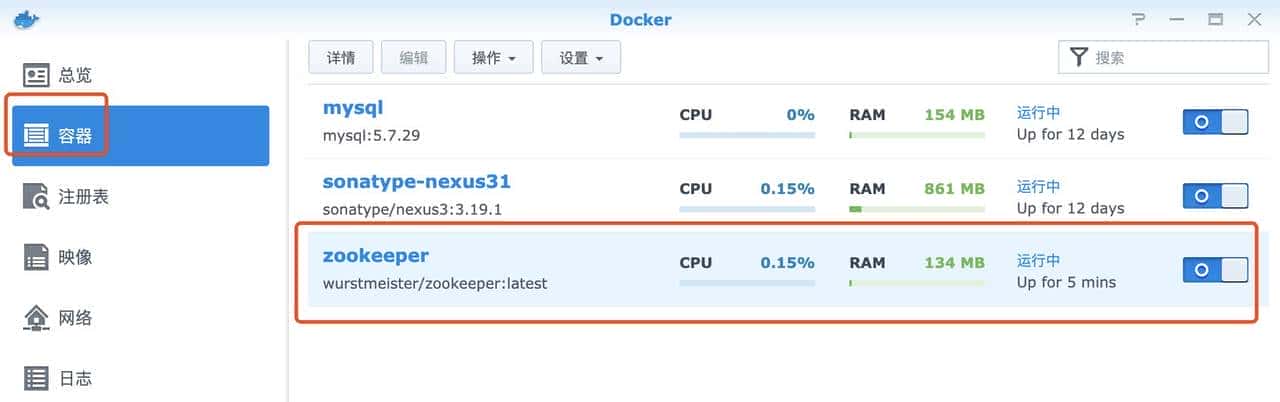
Task: Click the sonatype-nexus31 RAM usage bar
Action: click(x=917, y=210)
